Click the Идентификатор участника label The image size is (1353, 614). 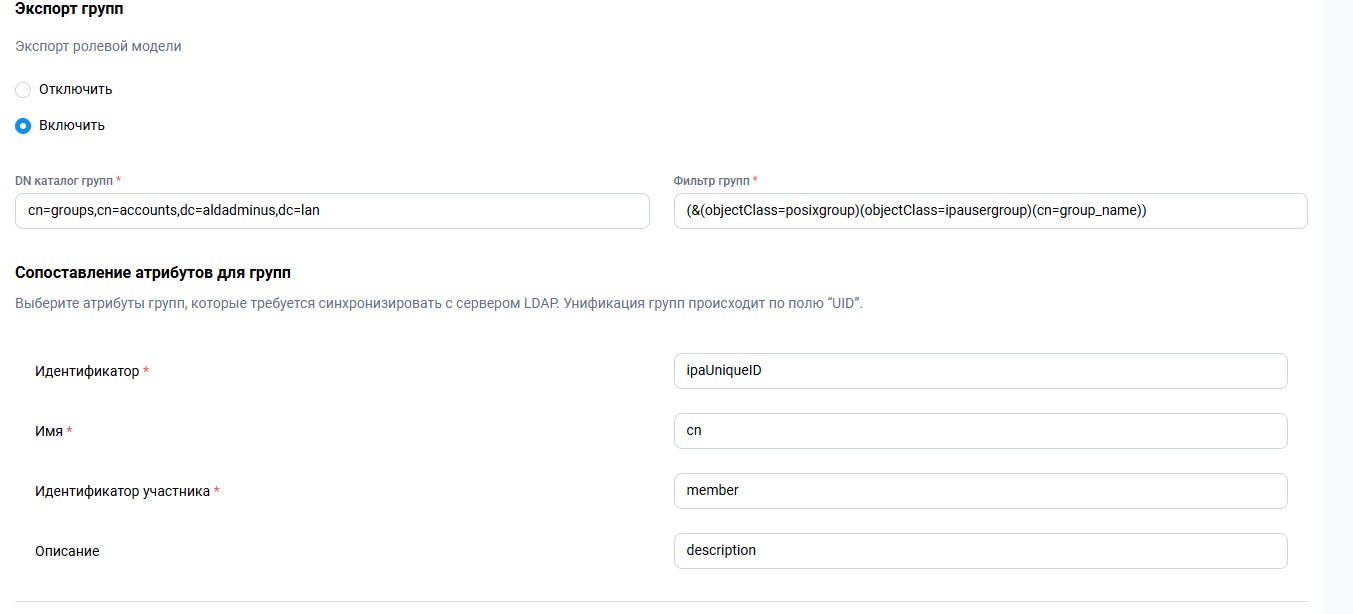127,492
